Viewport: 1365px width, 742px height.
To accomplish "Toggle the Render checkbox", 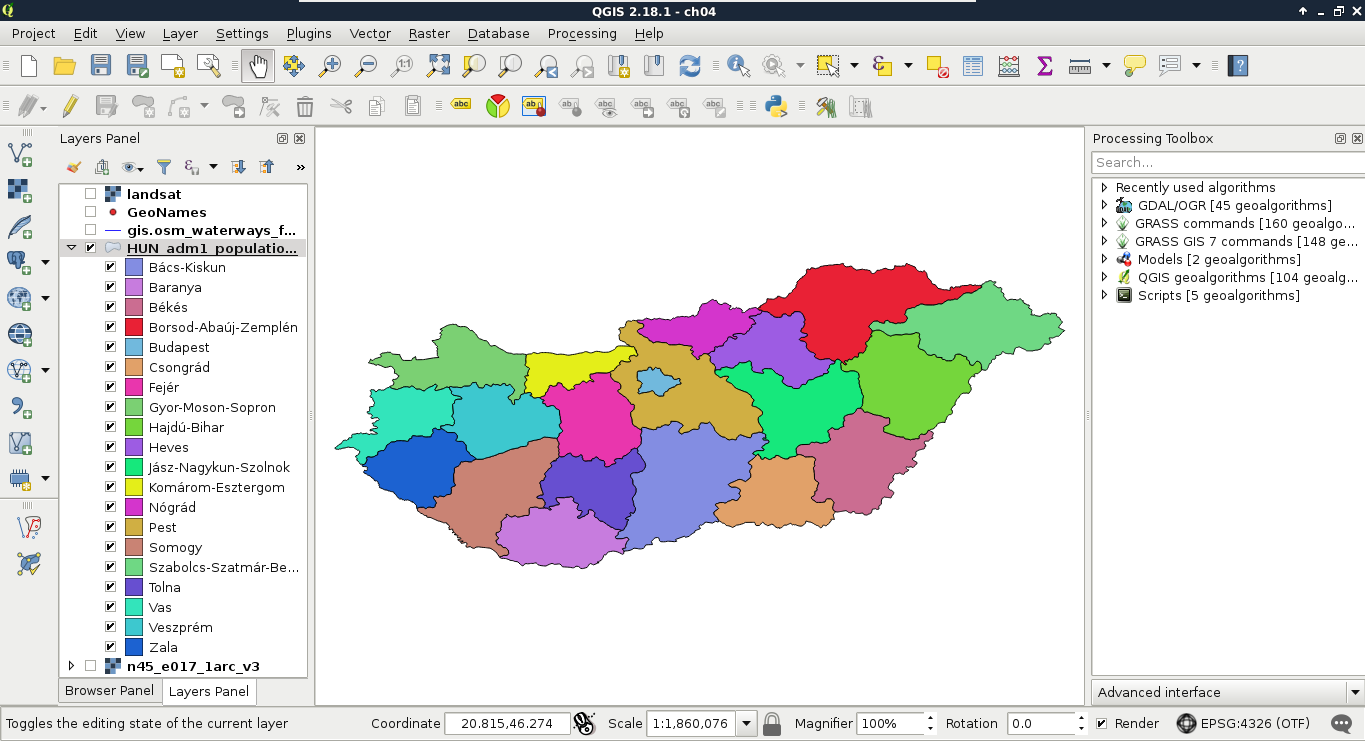I will [x=1101, y=723].
